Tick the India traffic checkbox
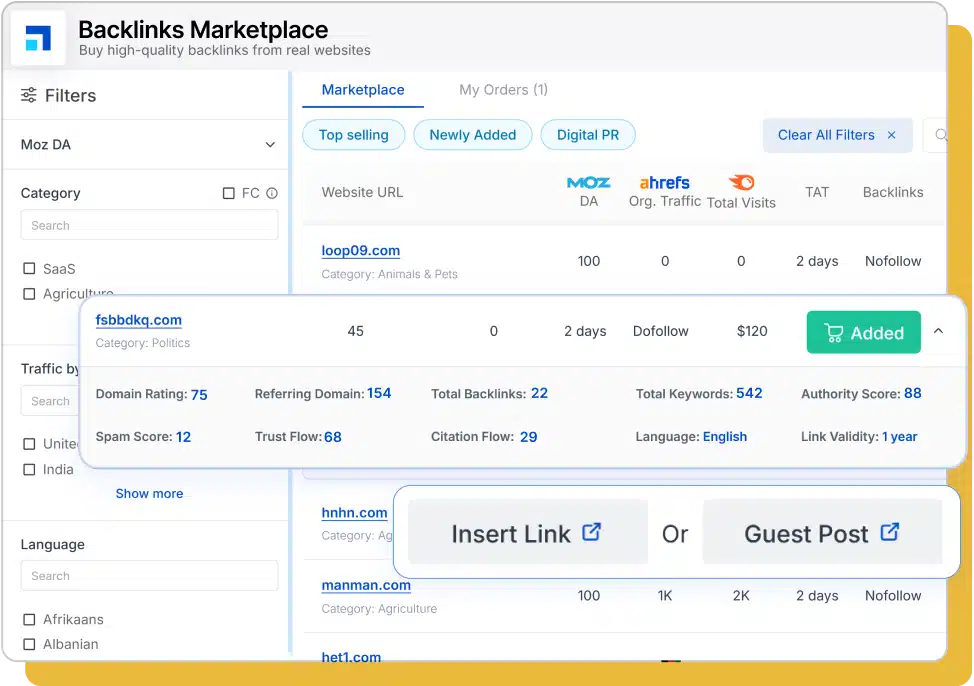Image resolution: width=974 pixels, height=686 pixels. 29,470
